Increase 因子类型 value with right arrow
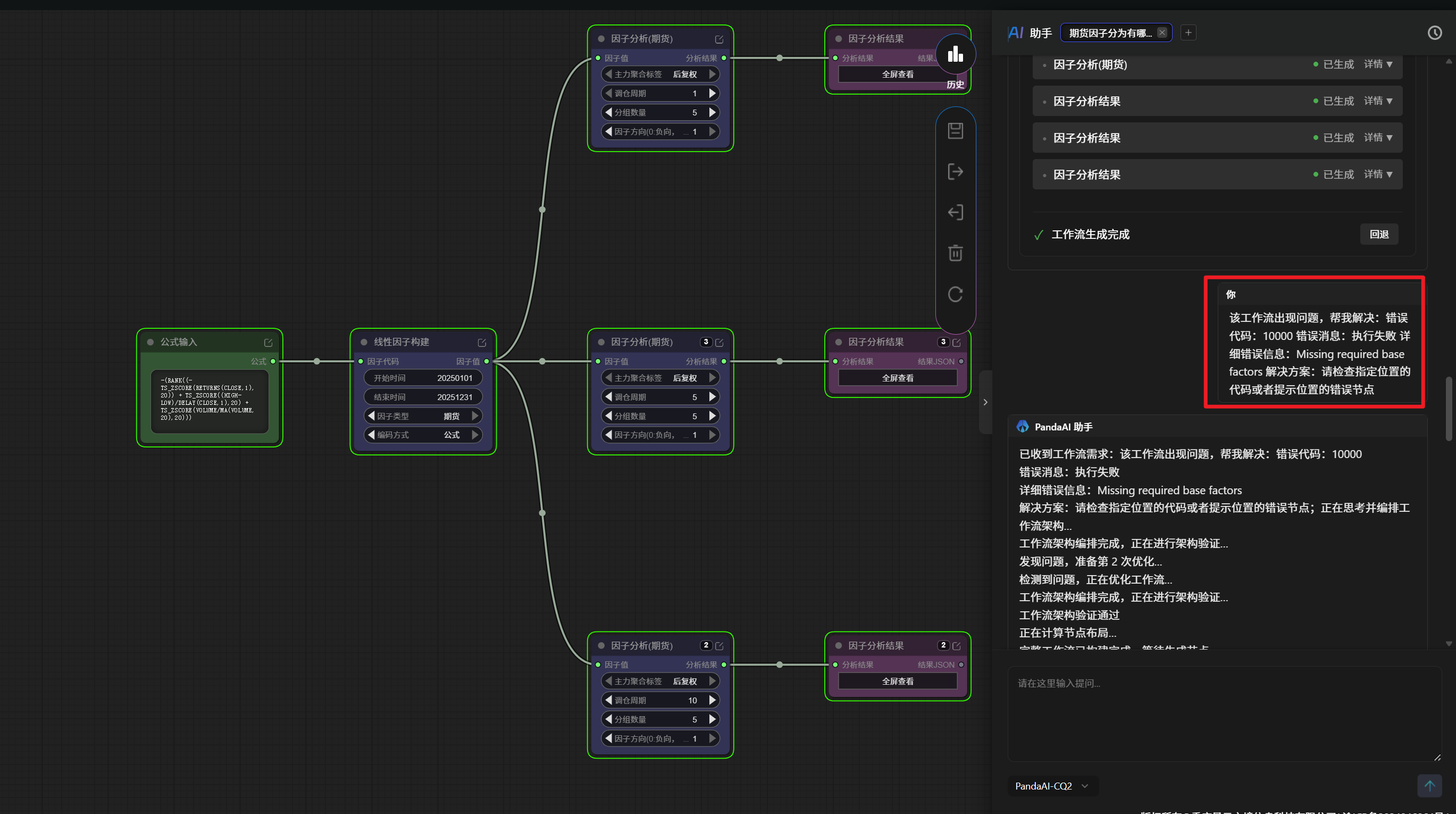Screen dimensions: 1456x814 pos(475,416)
